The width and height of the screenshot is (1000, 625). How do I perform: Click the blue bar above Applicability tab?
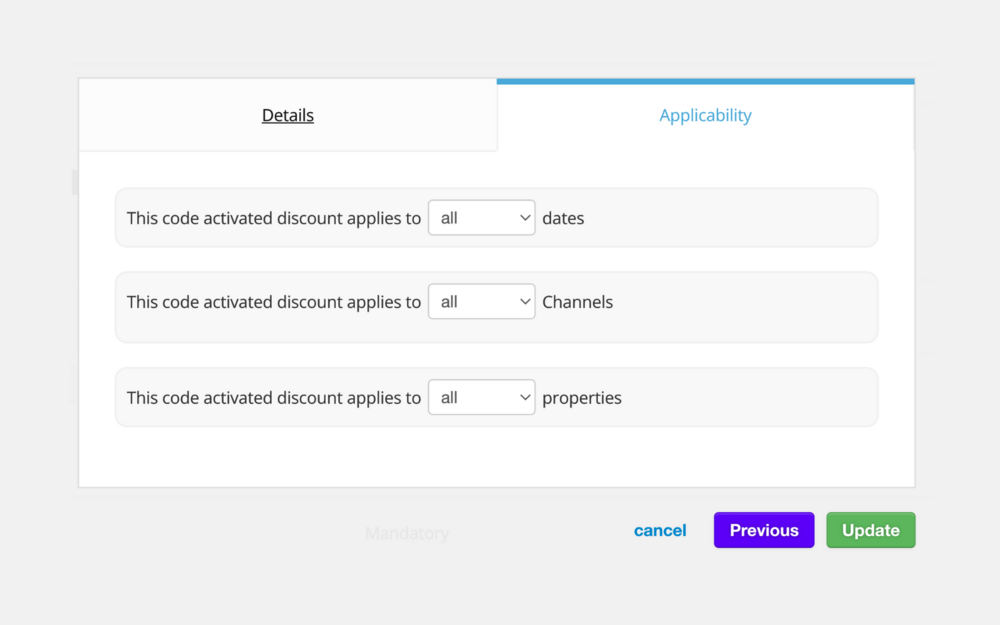coord(705,81)
